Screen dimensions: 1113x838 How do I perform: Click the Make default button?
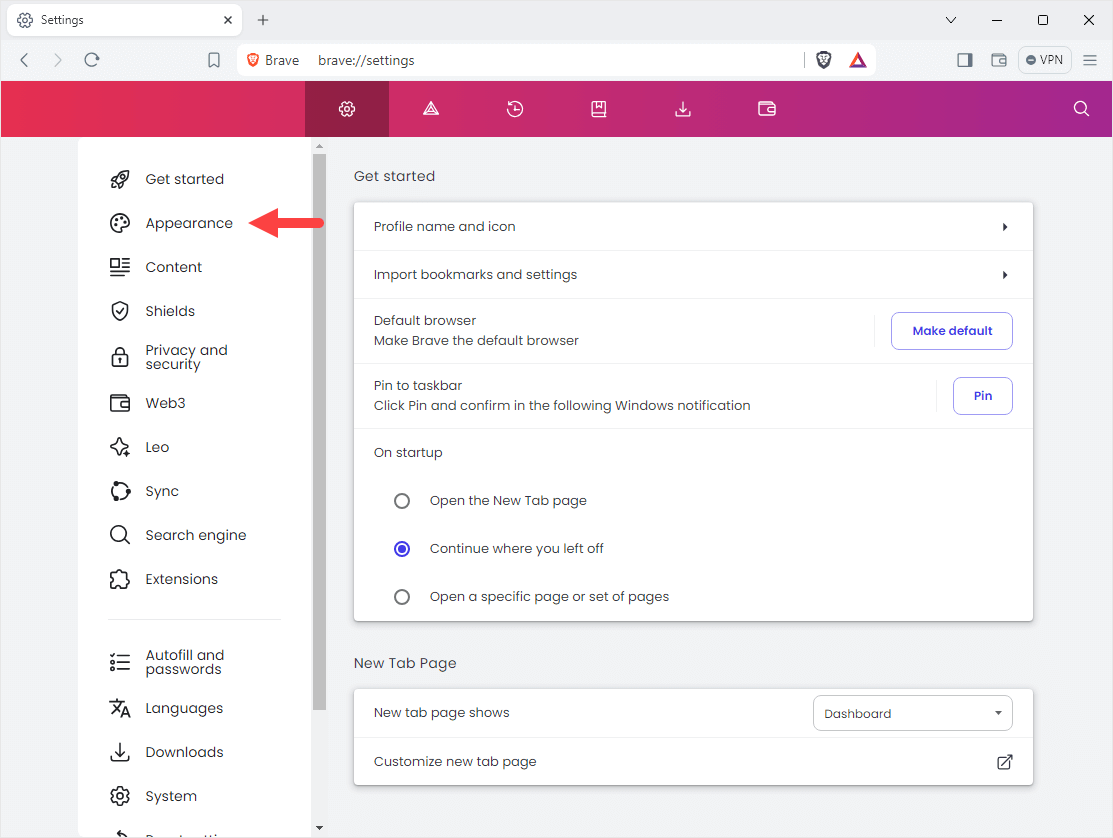coord(952,331)
